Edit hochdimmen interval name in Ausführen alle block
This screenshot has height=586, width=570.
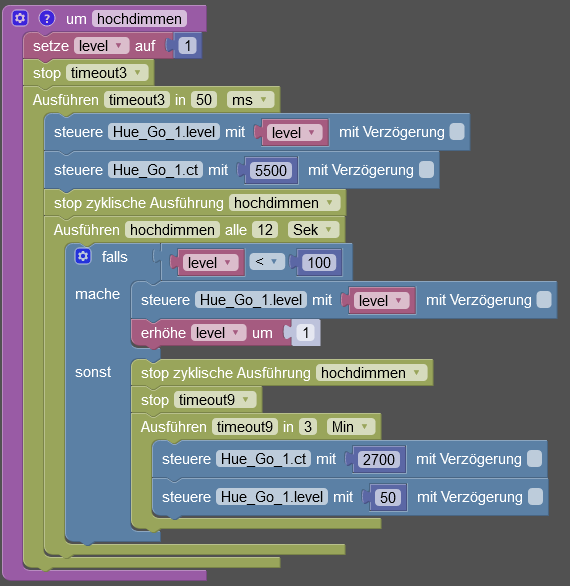[172, 230]
